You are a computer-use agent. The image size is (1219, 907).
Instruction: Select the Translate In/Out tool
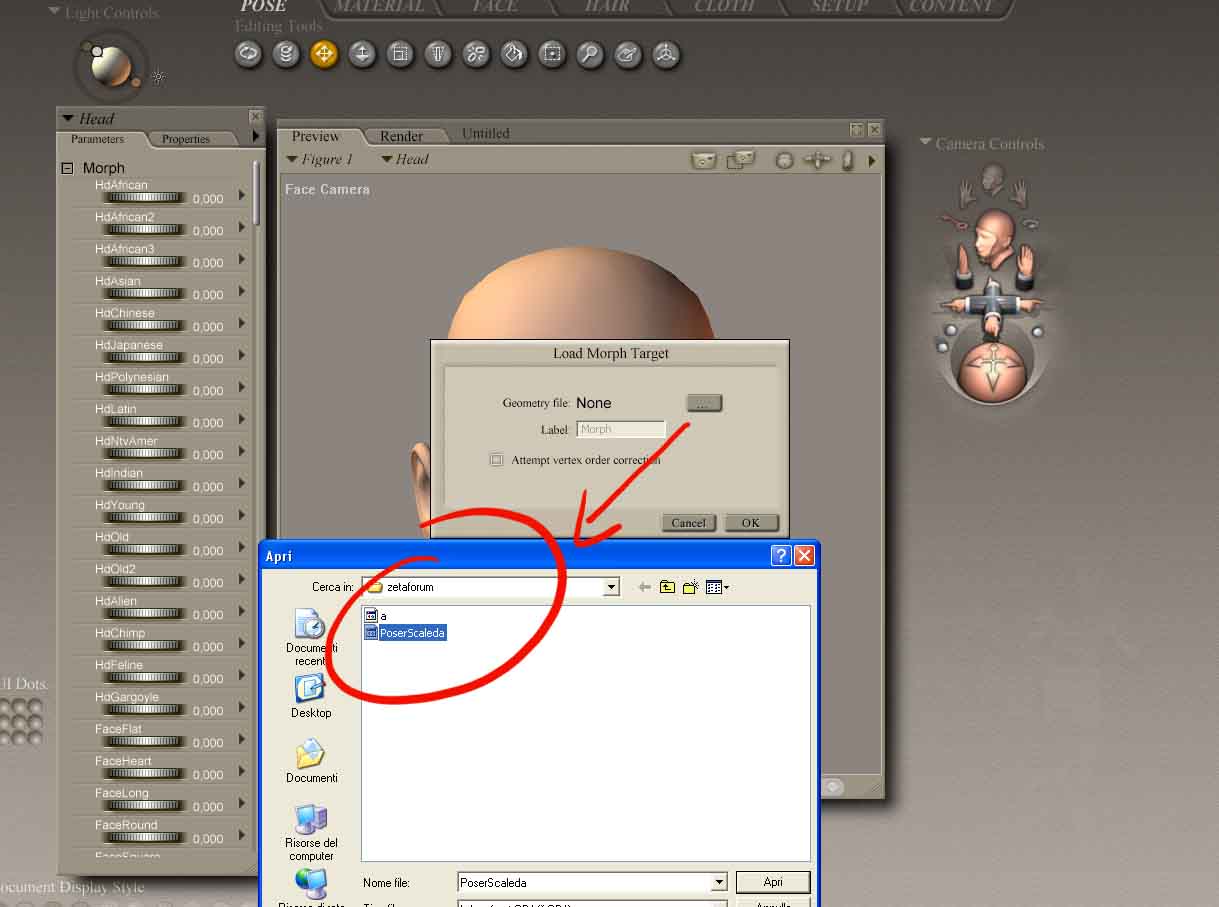(x=362, y=54)
